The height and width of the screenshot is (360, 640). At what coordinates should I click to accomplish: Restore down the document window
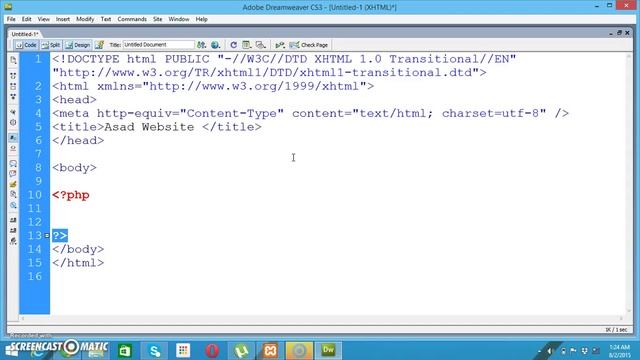point(619,33)
